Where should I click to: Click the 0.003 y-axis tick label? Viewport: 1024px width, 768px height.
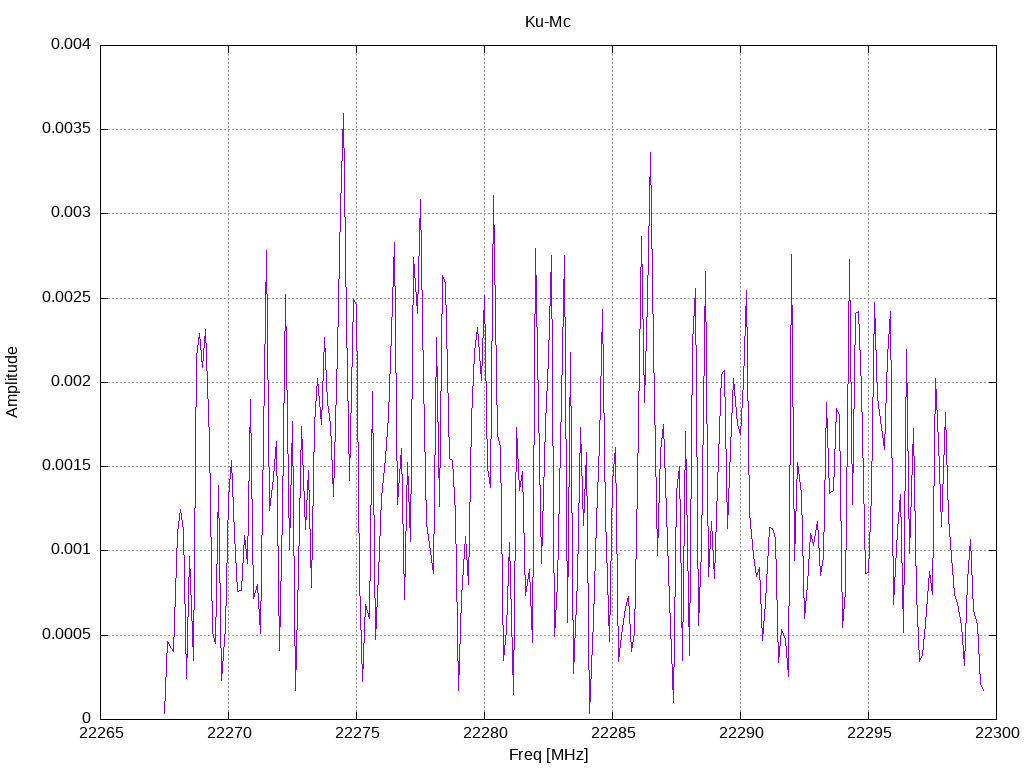(x=71, y=213)
